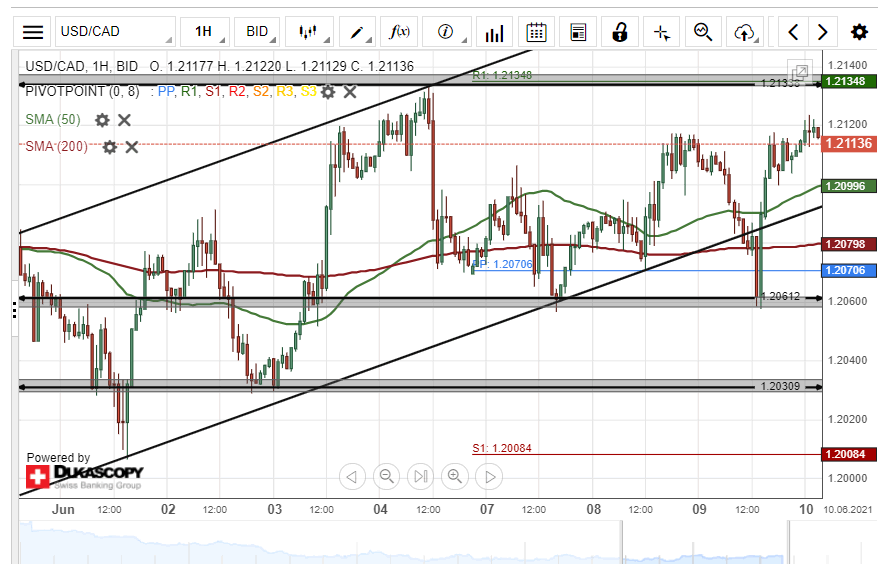
Task: Click the zoom in magnifier button
Action: click(x=455, y=476)
